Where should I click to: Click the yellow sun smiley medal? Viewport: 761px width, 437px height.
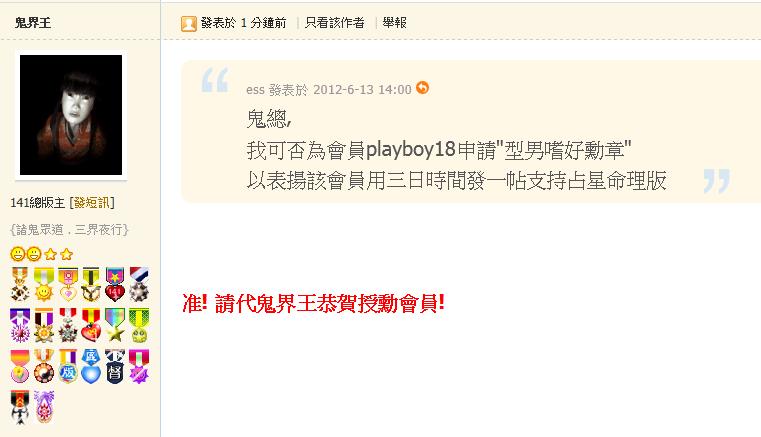tap(44, 284)
